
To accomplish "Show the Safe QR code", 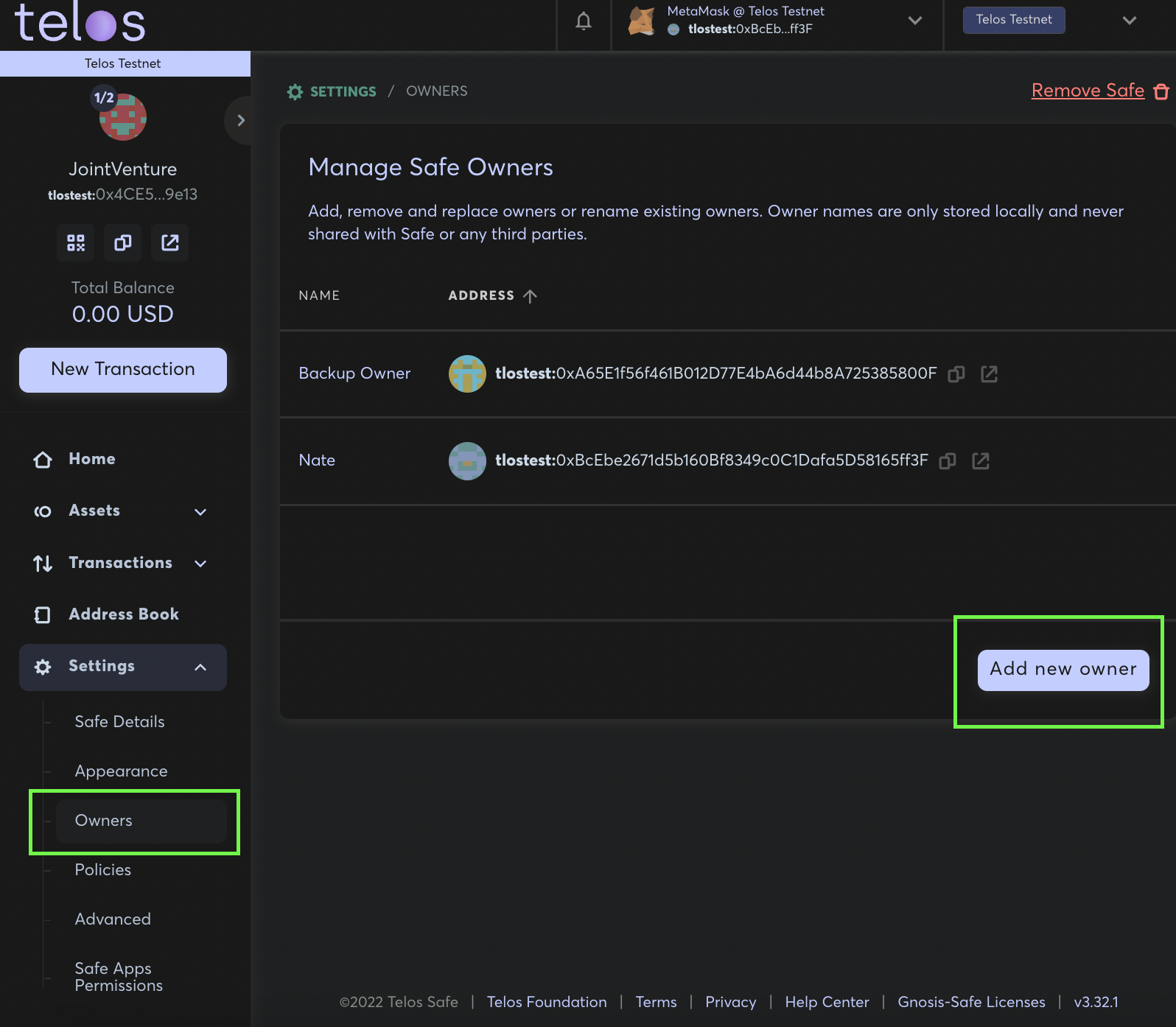I will [76, 243].
